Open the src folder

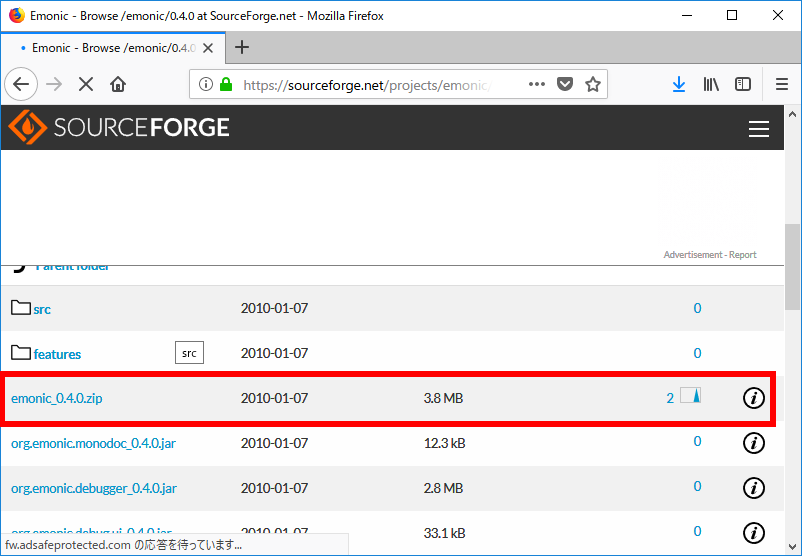point(42,309)
